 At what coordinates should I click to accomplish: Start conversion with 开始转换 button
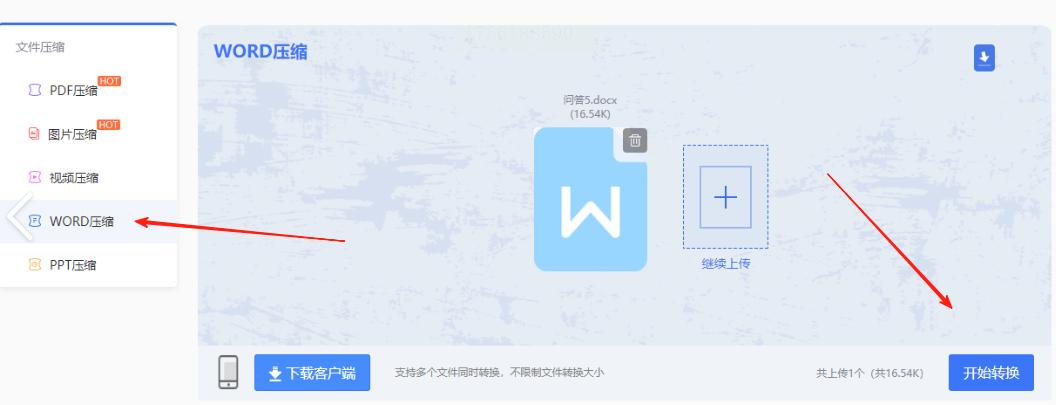coord(991,373)
